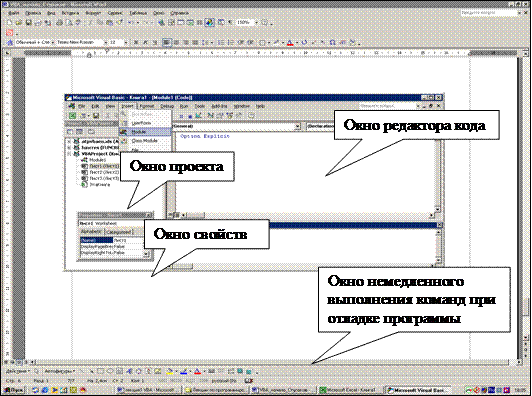Toggle Italic formatting
Viewport: 532px width, 396px height.
(146, 42)
